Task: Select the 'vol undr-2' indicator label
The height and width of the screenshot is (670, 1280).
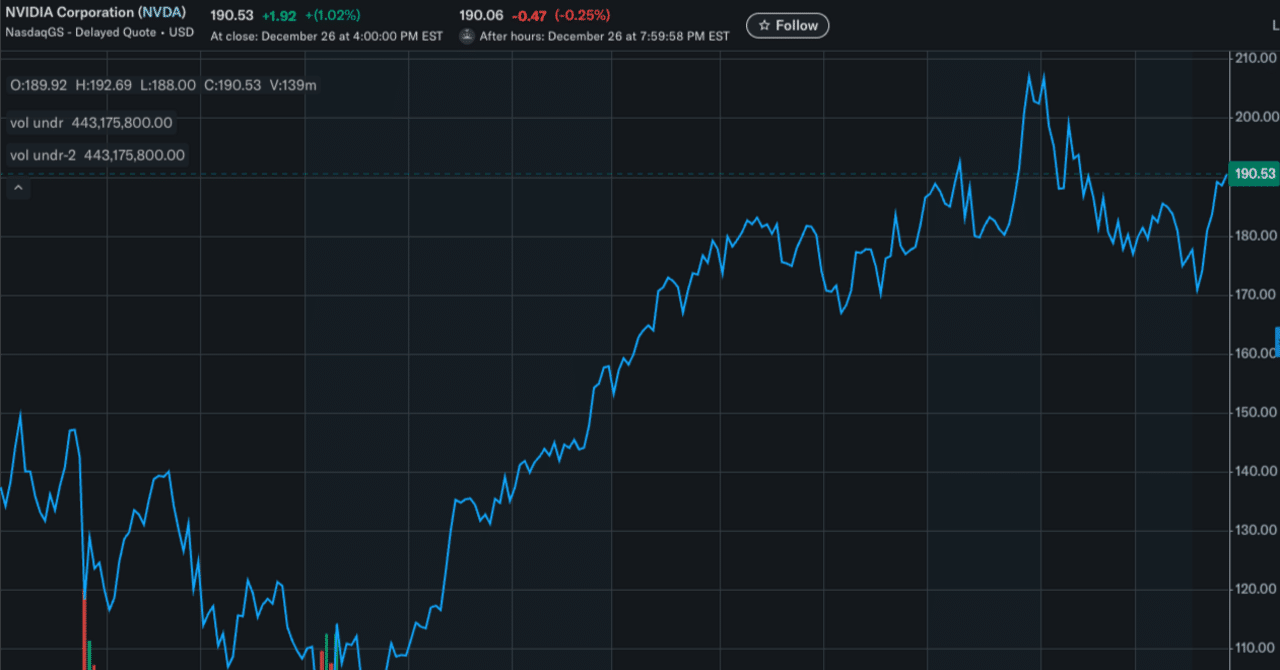Action: [43, 155]
